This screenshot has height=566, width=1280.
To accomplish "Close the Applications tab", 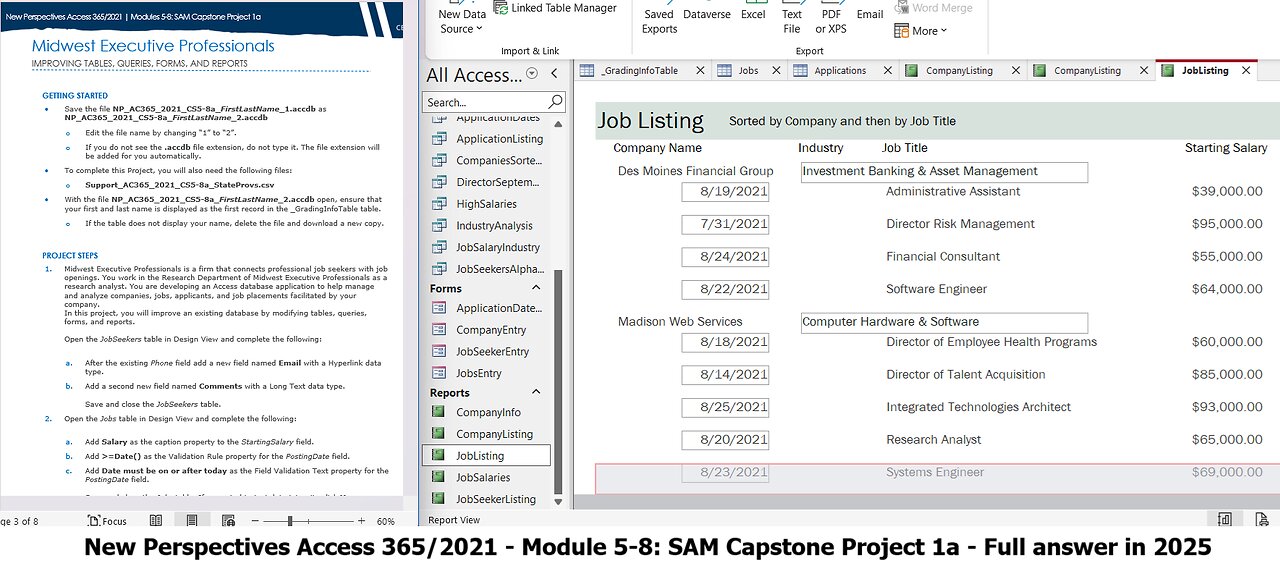I will click(x=888, y=71).
